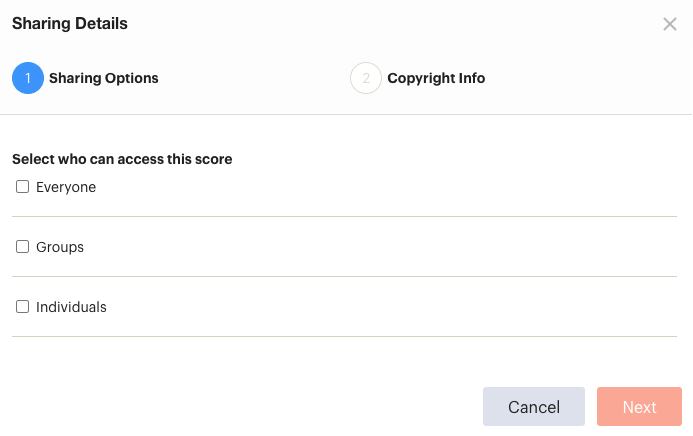Image resolution: width=693 pixels, height=436 pixels.
Task: Click the divider line below Everyone
Action: point(344,216)
